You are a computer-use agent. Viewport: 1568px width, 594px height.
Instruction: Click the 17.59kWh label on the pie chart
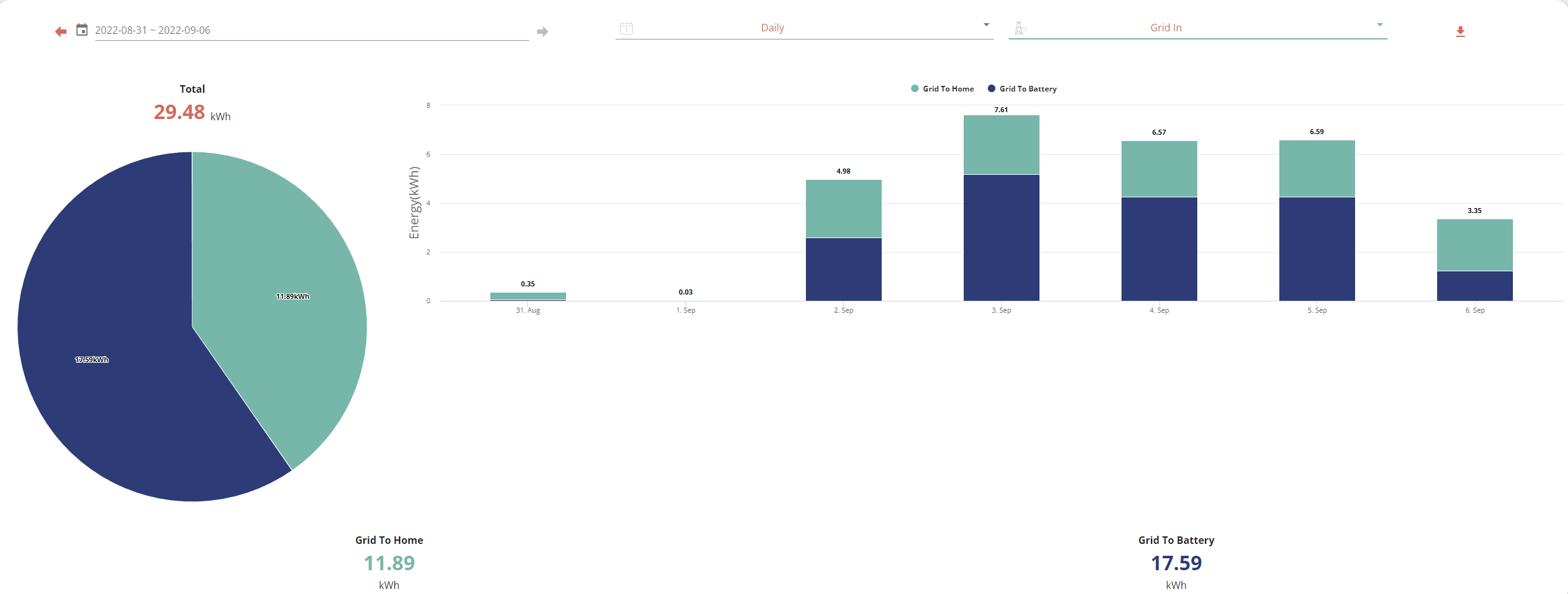(92, 360)
